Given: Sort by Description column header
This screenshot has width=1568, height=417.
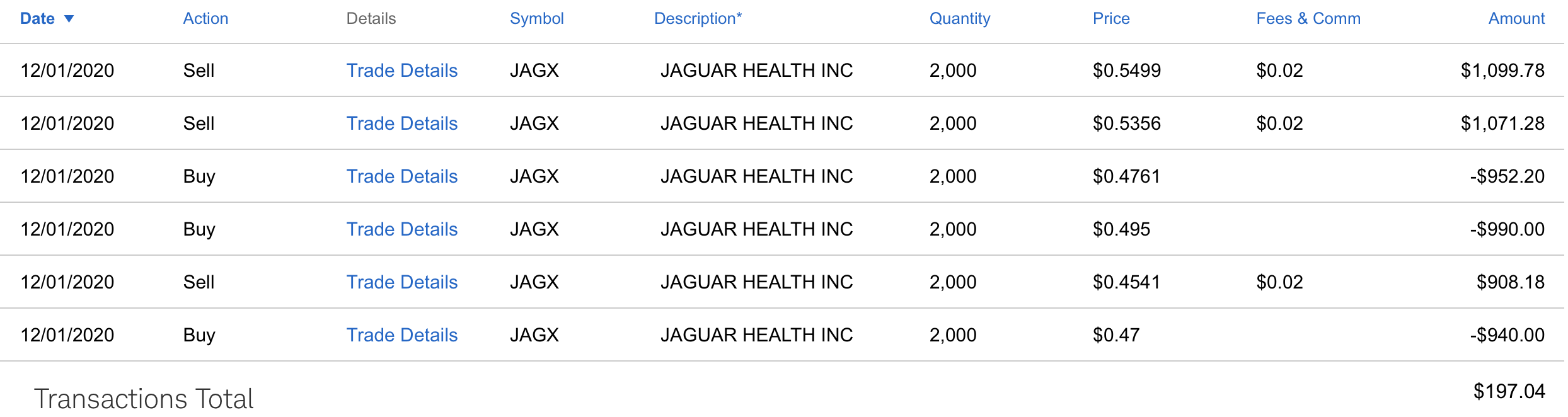Looking at the screenshot, I should point(698,19).
